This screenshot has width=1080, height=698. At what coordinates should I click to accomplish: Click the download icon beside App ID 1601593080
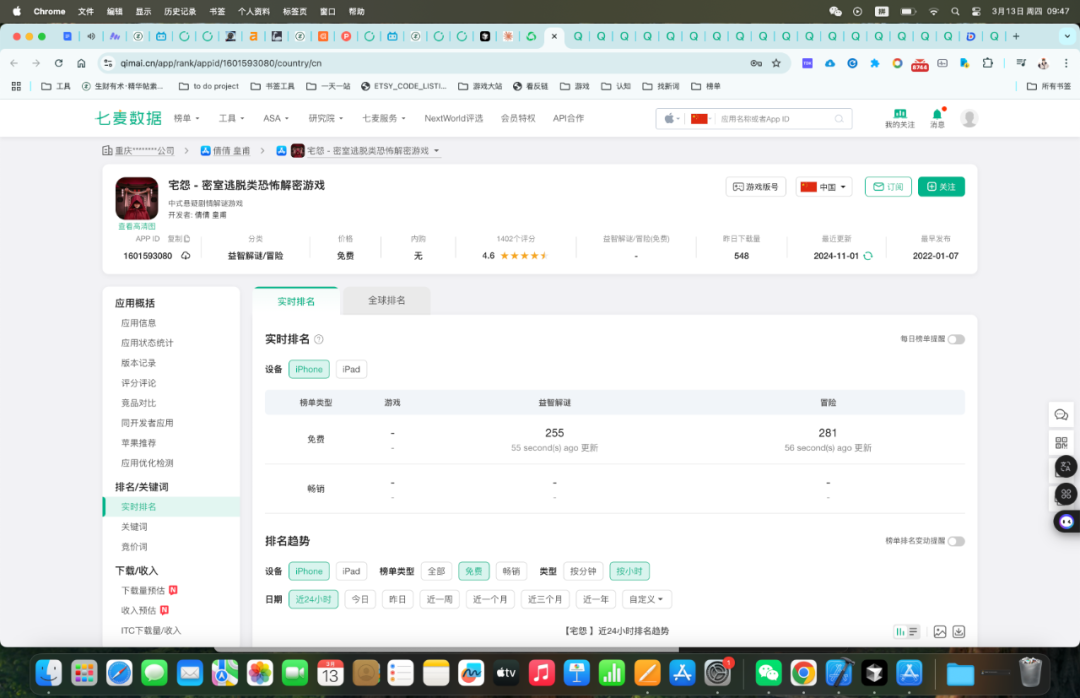[x=186, y=256]
